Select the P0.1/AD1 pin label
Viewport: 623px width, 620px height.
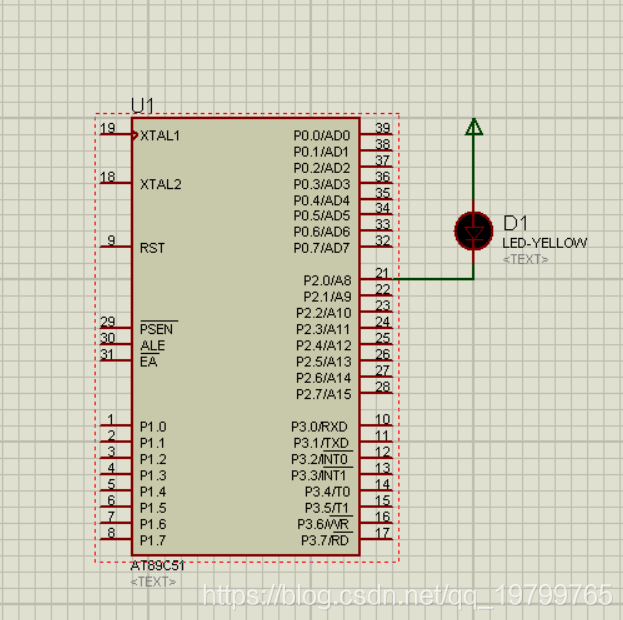point(321,152)
